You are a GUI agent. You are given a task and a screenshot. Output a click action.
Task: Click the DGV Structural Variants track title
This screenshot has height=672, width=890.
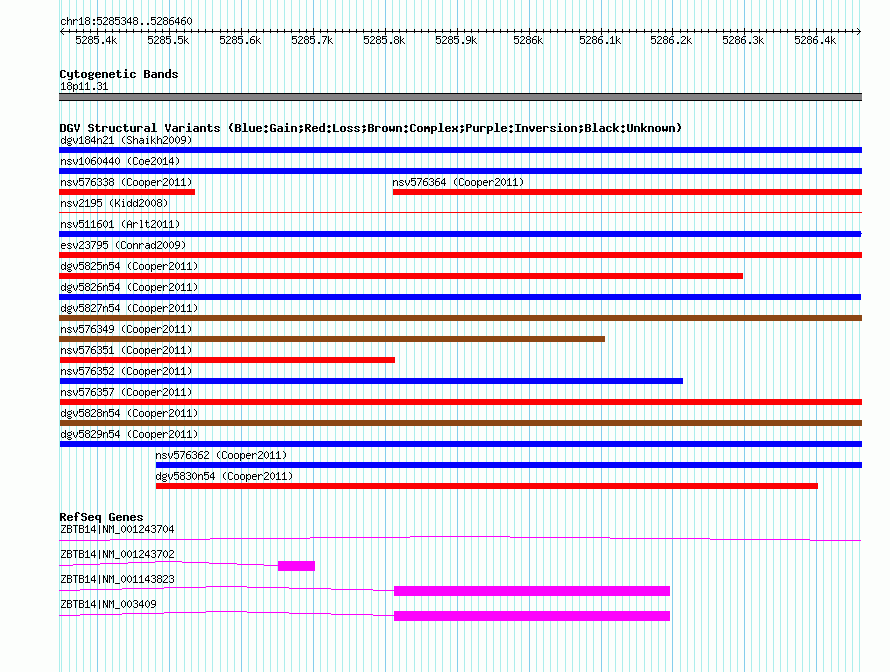tap(370, 128)
